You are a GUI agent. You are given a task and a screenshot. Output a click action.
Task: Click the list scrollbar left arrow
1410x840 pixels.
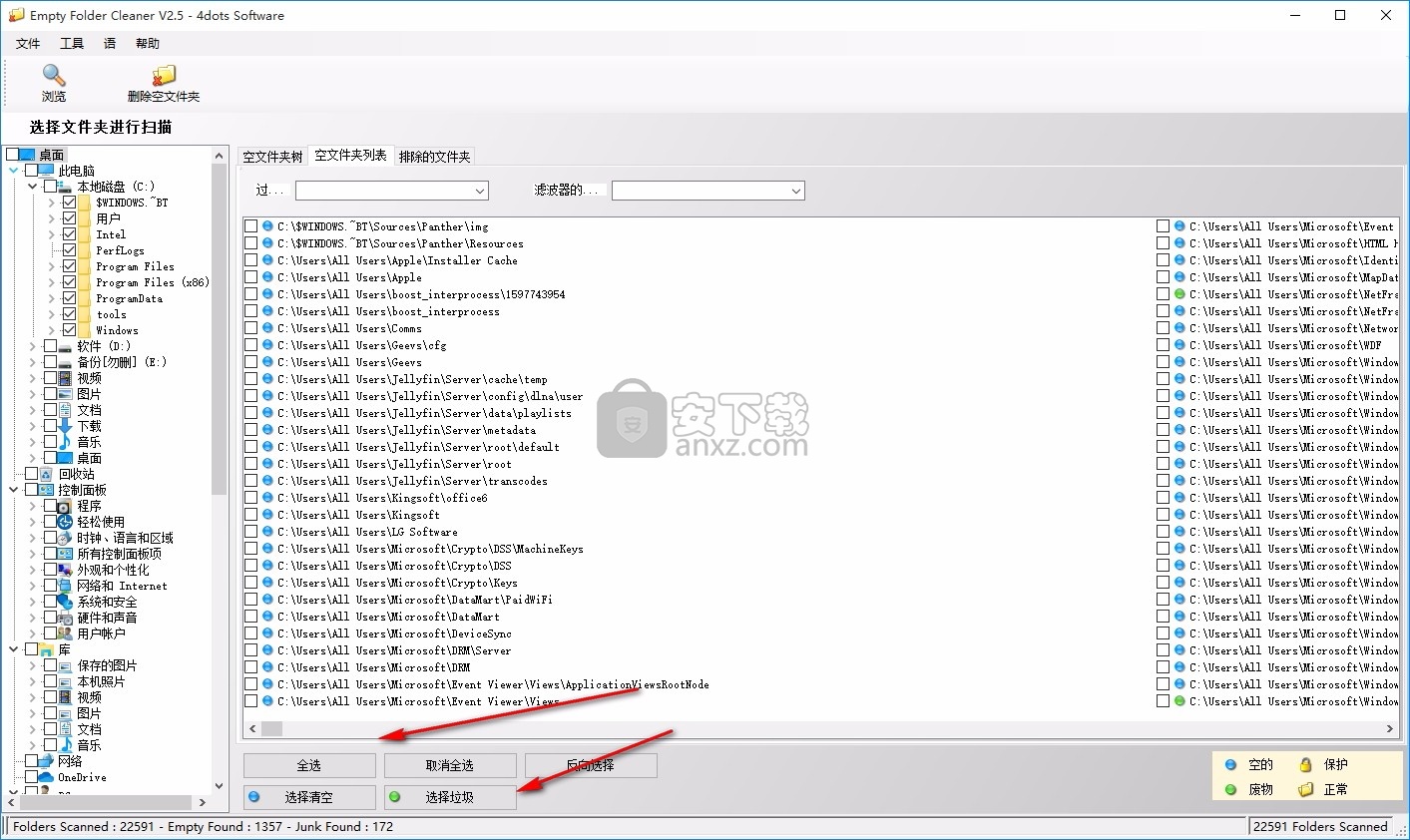(x=251, y=729)
